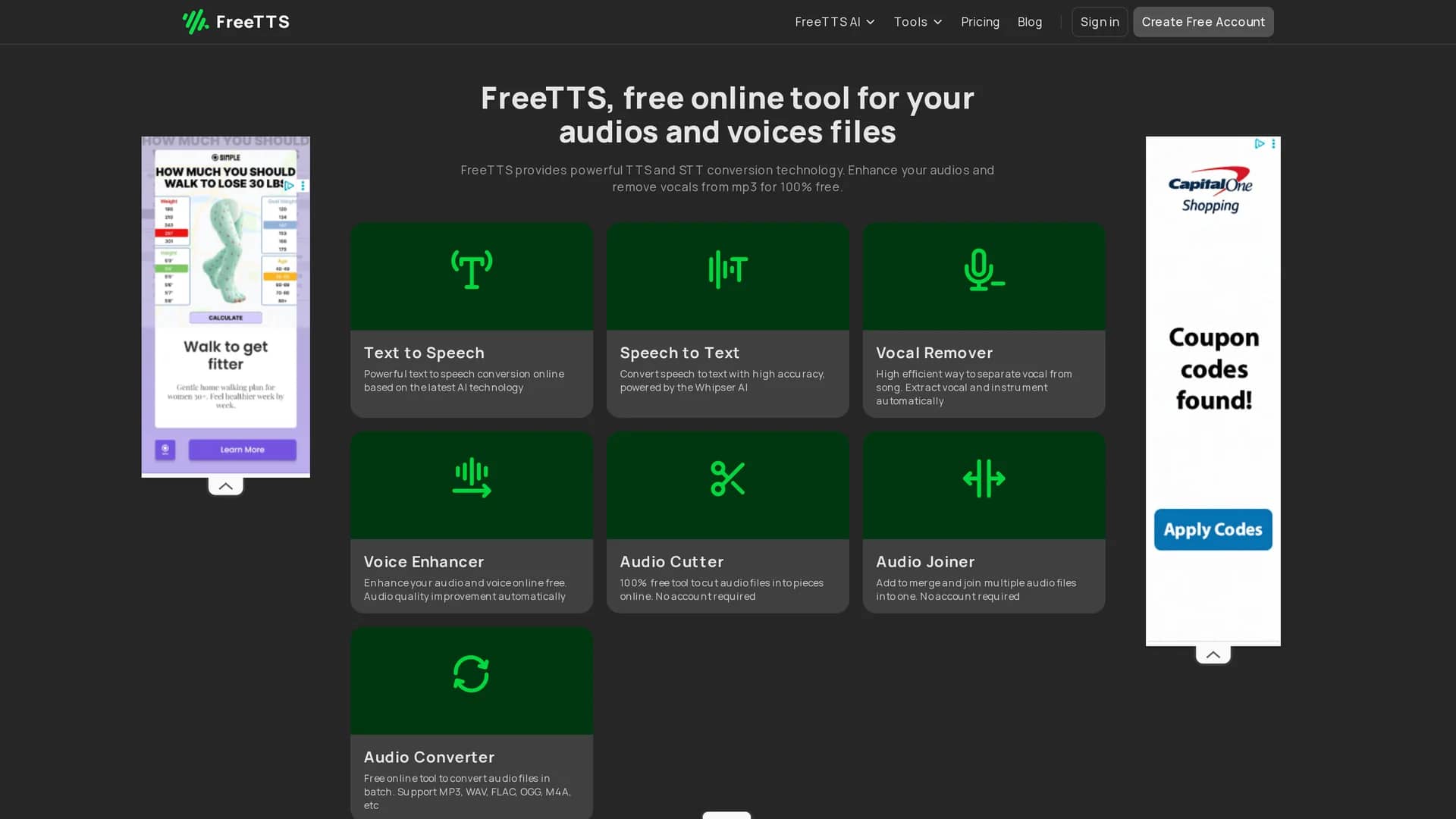Open the Voice Enhancer title link
This screenshot has width=1456, height=819.
coord(424,562)
